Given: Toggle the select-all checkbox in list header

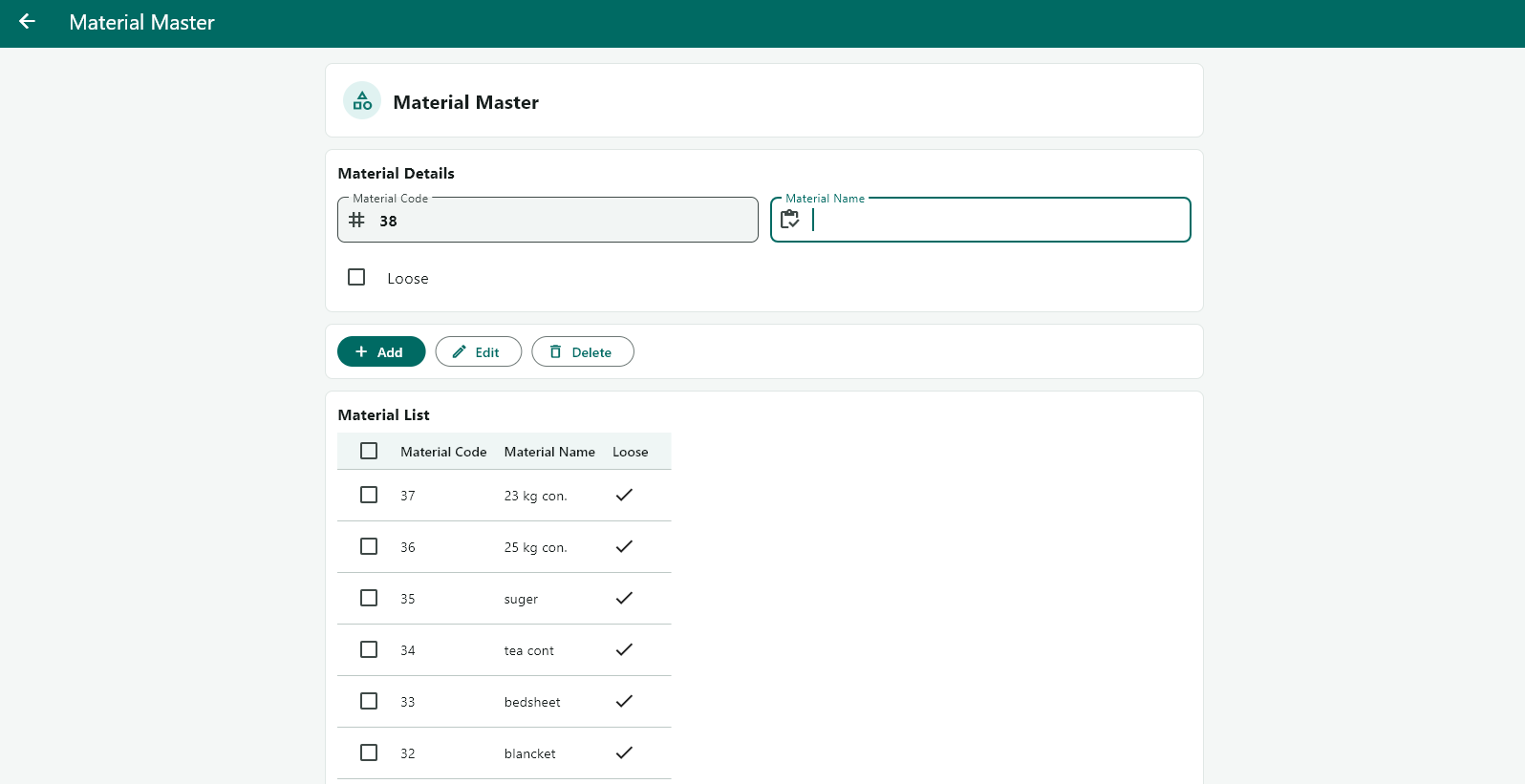Looking at the screenshot, I should [369, 451].
